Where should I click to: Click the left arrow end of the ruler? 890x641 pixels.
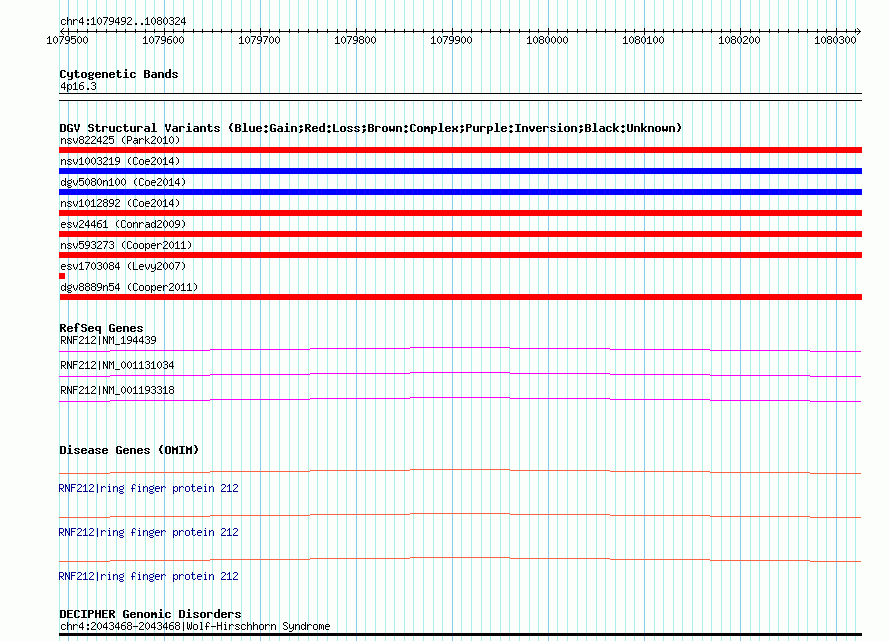coord(62,31)
